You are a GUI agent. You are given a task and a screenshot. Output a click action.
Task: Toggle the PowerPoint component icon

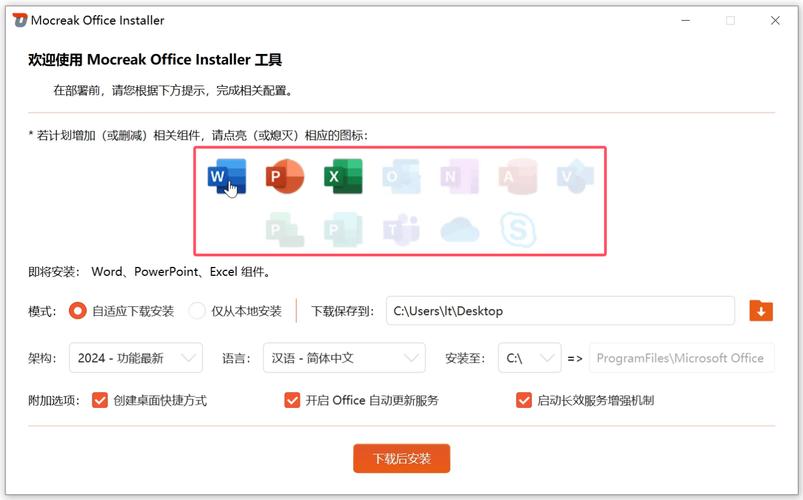click(x=285, y=176)
